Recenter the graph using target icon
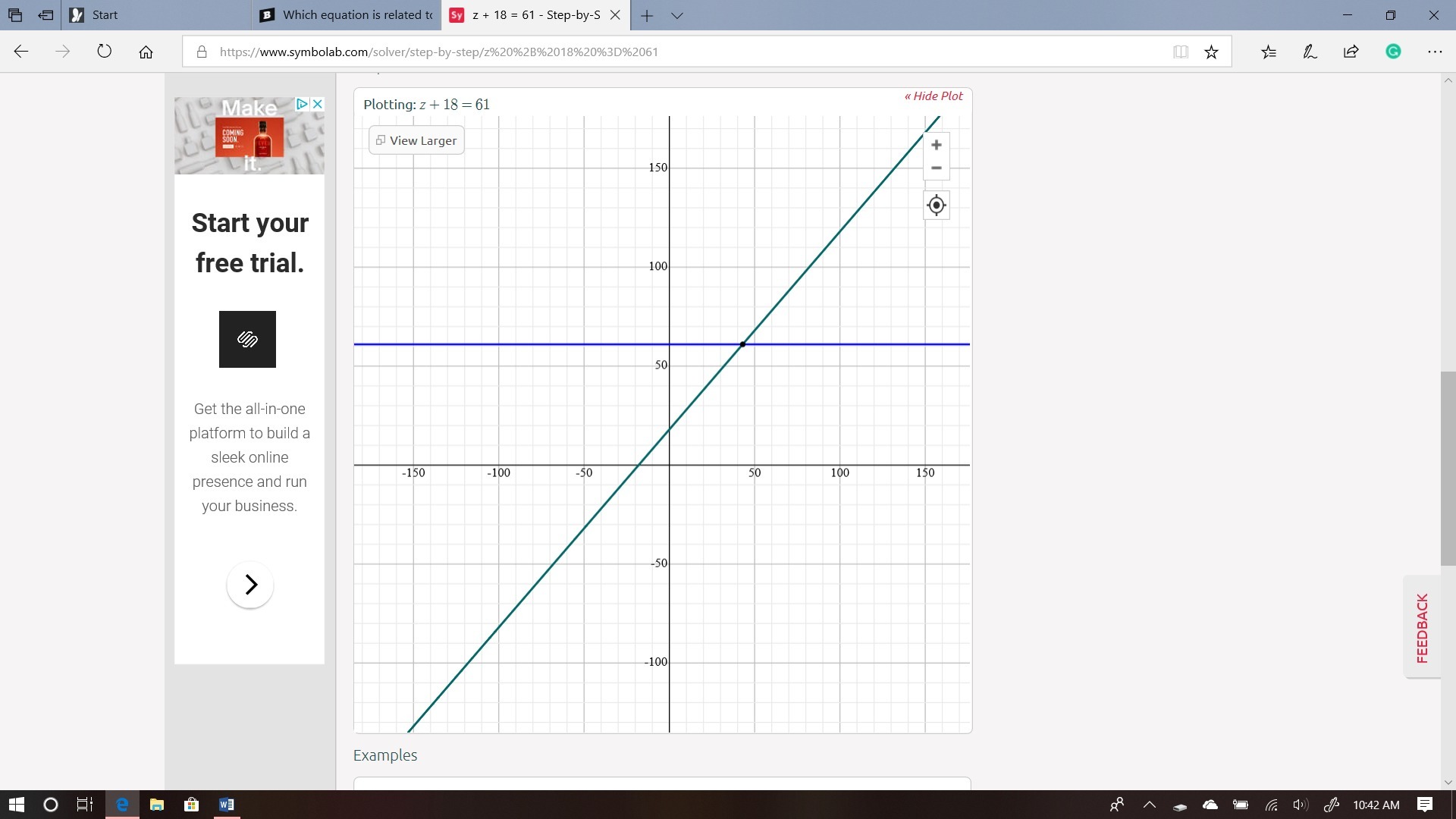This screenshot has height=819, width=1456. pos(936,206)
